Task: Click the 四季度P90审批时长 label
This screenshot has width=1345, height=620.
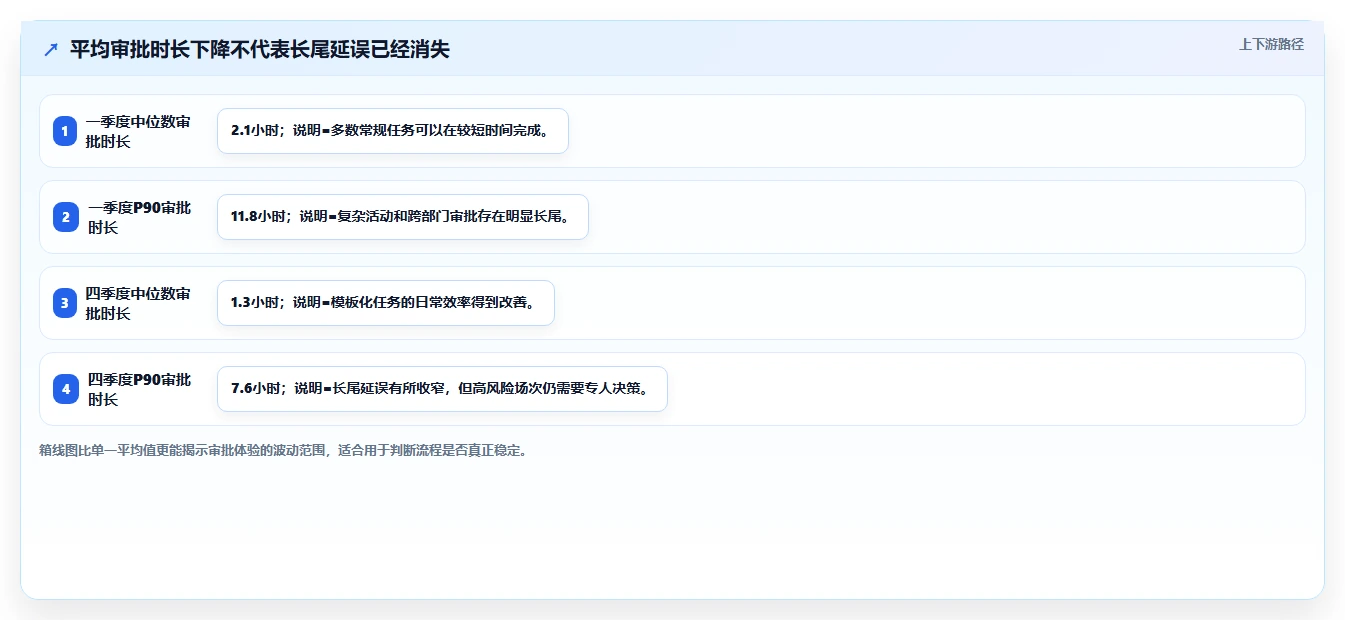Action: (139, 389)
